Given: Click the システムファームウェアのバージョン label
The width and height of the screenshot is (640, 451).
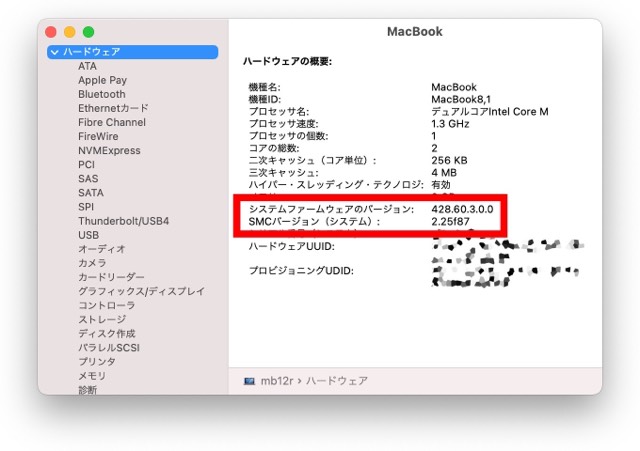Looking at the screenshot, I should (331, 209).
